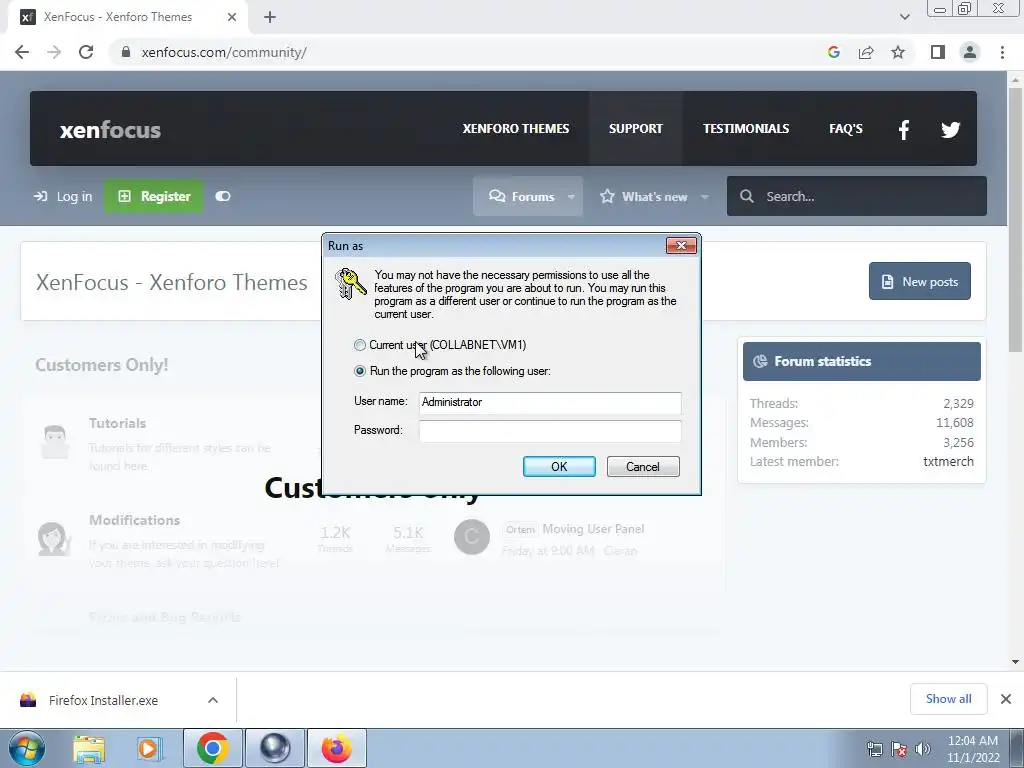Open FAQ'S menu item

846,129
